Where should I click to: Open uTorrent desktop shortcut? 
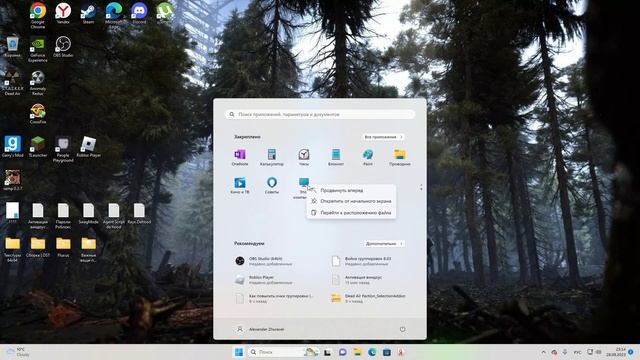(164, 13)
